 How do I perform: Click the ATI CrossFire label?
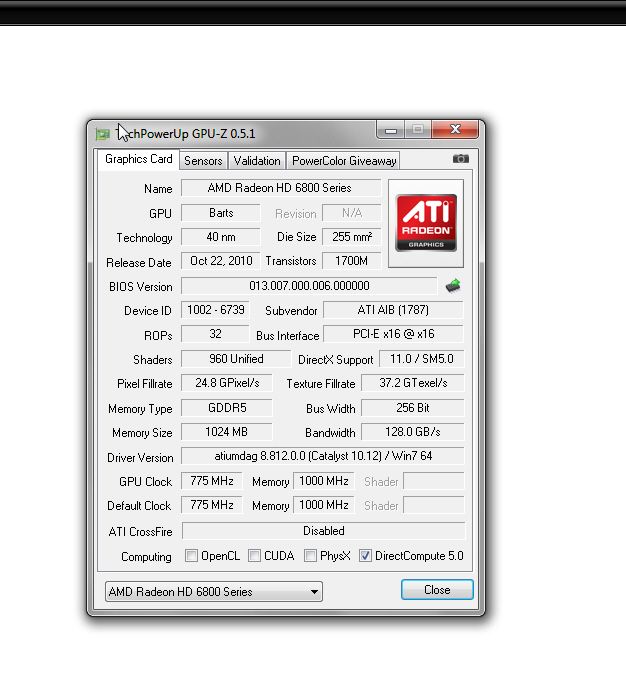click(140, 532)
